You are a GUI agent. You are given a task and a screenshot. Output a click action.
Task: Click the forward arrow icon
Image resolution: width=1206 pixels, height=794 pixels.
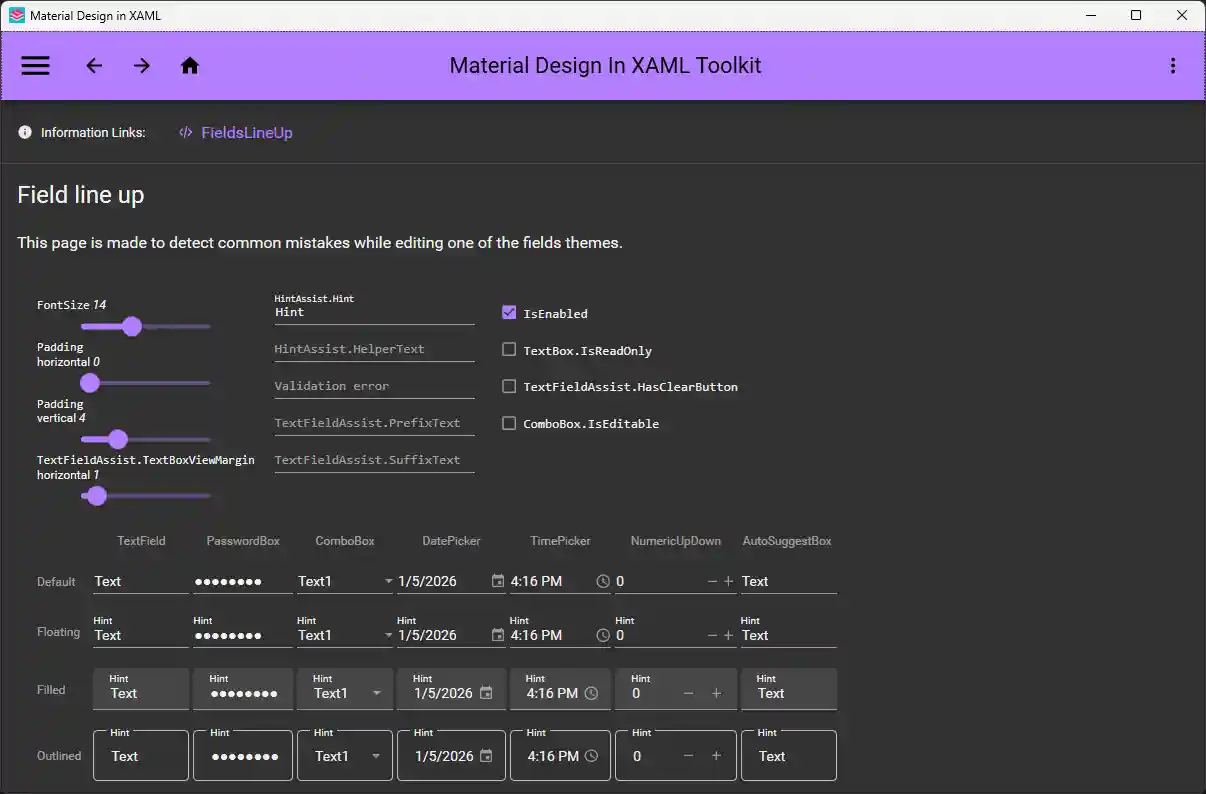coord(142,66)
